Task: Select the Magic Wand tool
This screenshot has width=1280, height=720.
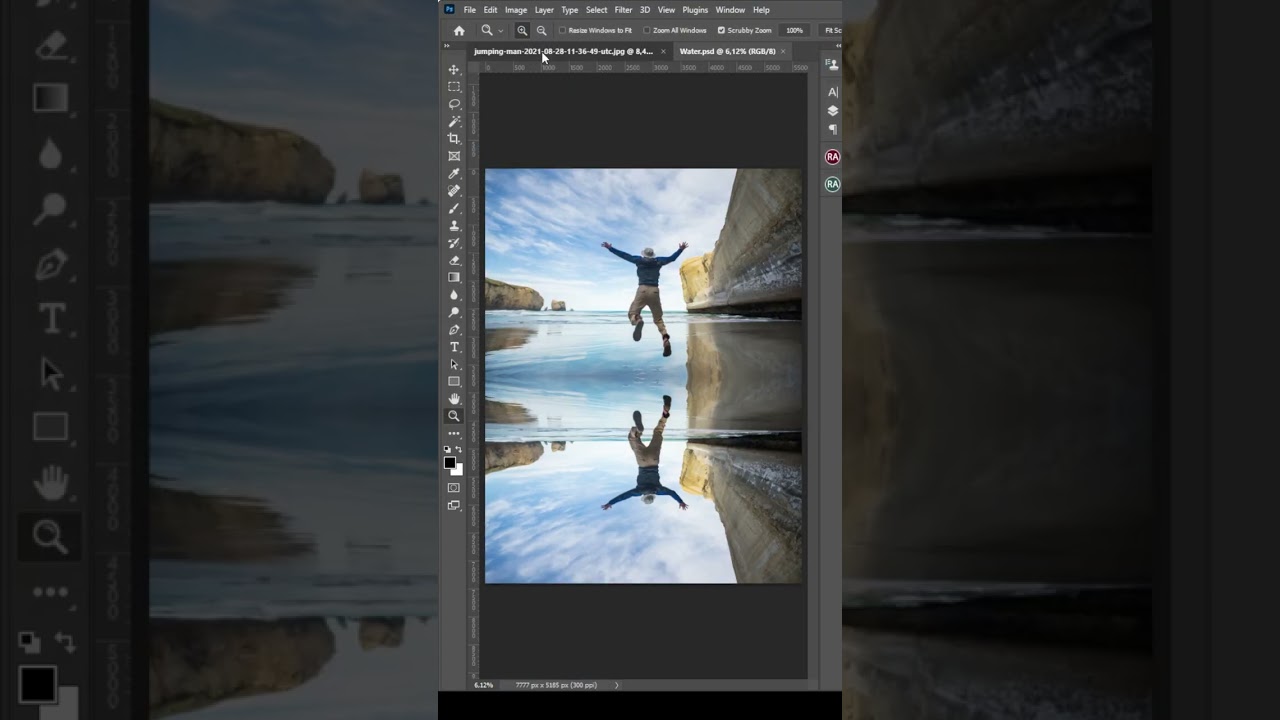Action: 454,121
